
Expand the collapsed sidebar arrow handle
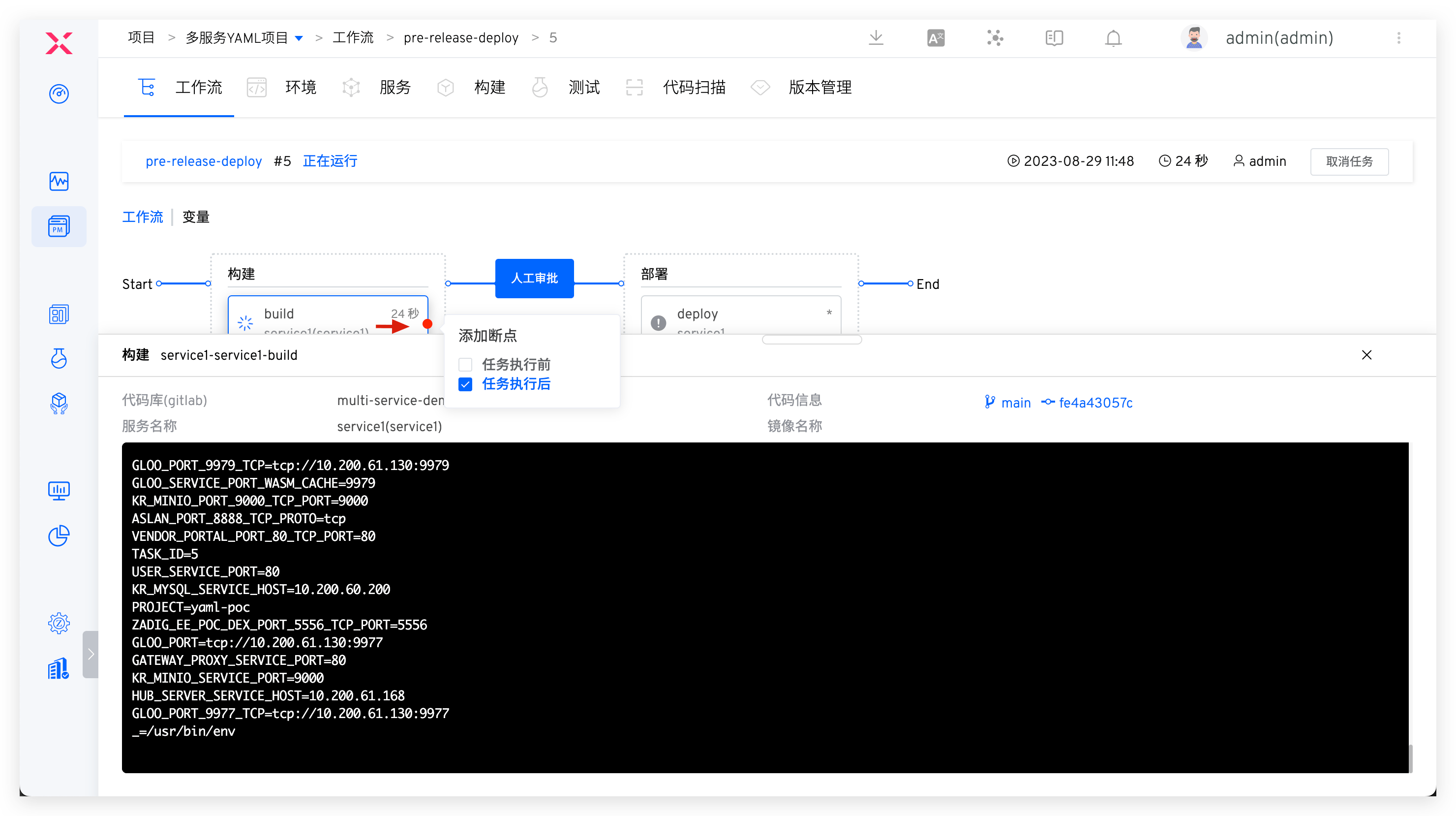[91, 654]
